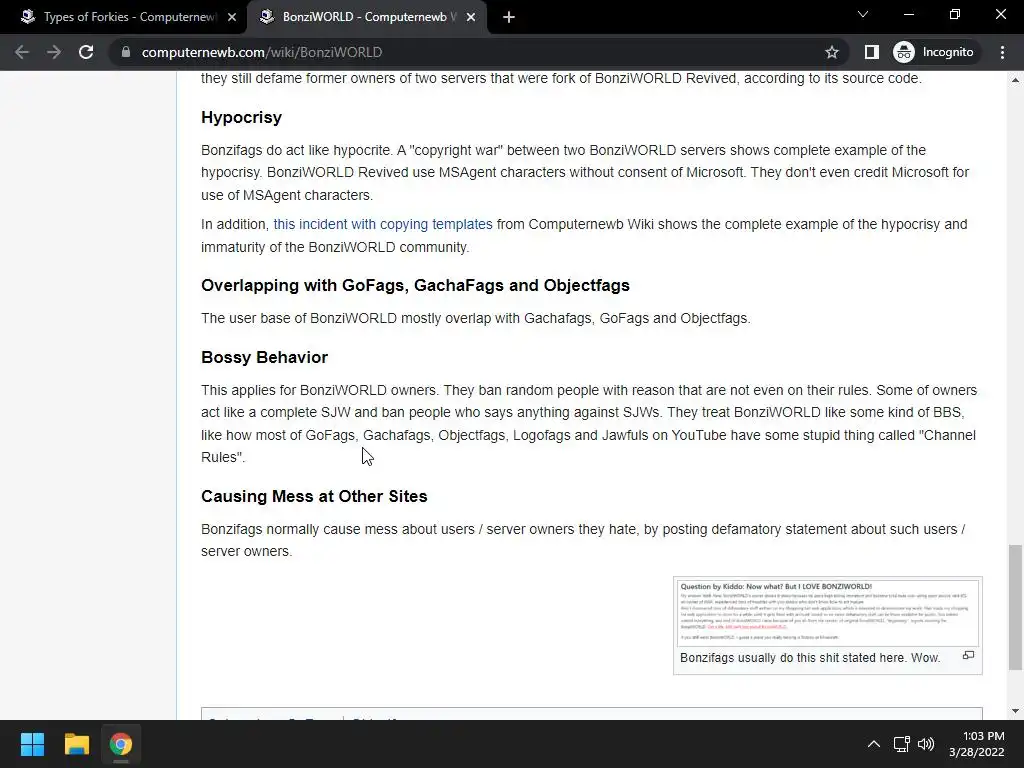Click the Bossy Behavior heading
This screenshot has width=1024, height=768.
(264, 357)
